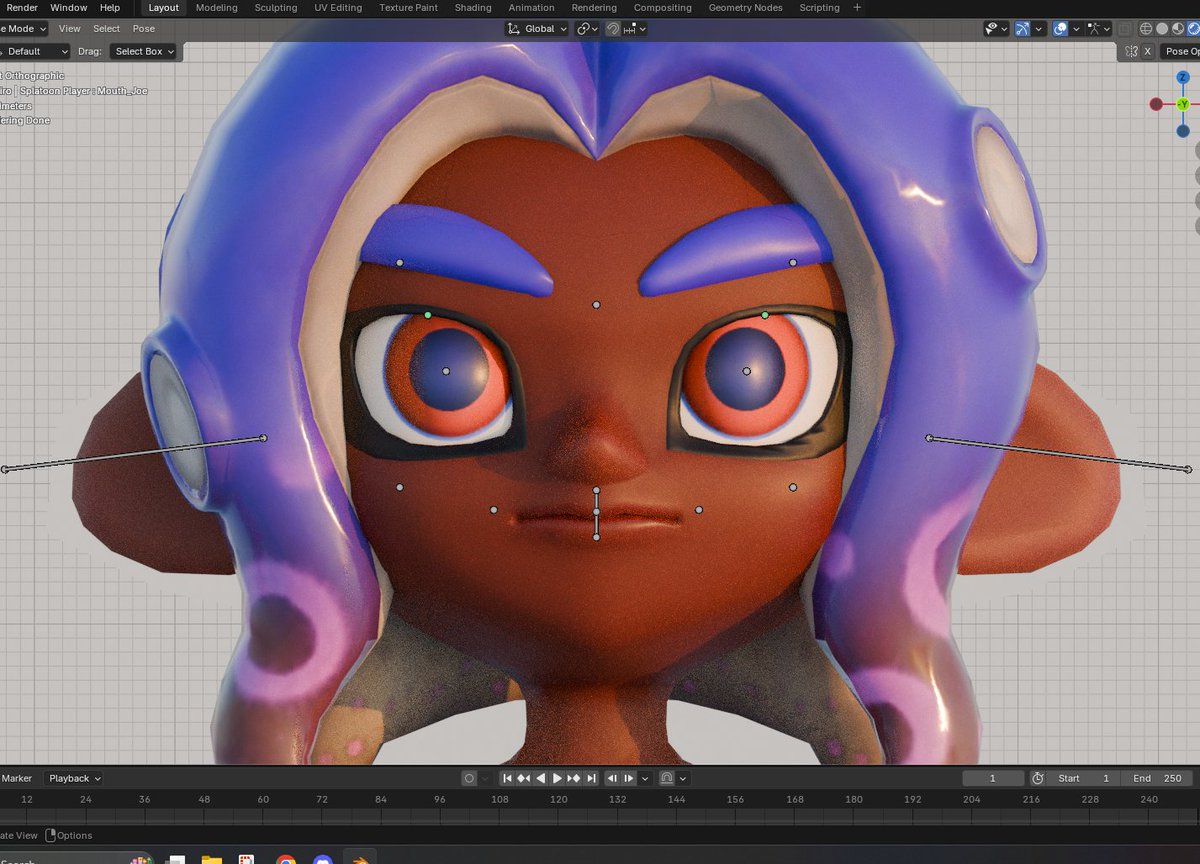The height and width of the screenshot is (864, 1200).
Task: Open the Help menu
Action: click(110, 7)
